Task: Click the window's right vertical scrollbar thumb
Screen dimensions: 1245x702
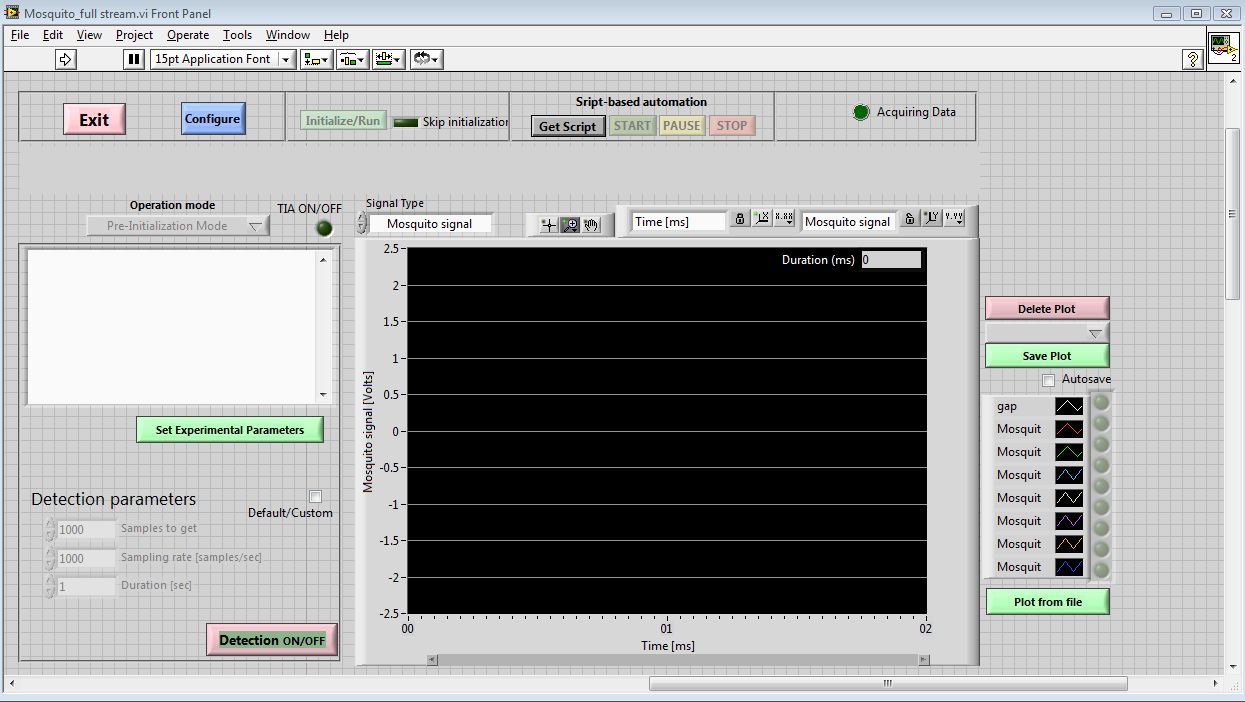Action: 1233,215
